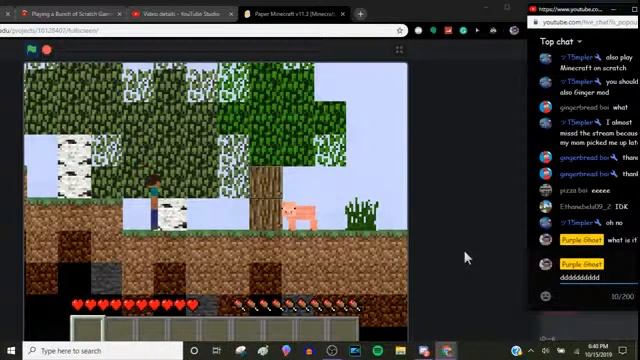640x360 pixels.
Task: Click the Purple Ghost 'what is it' message badge
Action: coord(582,240)
